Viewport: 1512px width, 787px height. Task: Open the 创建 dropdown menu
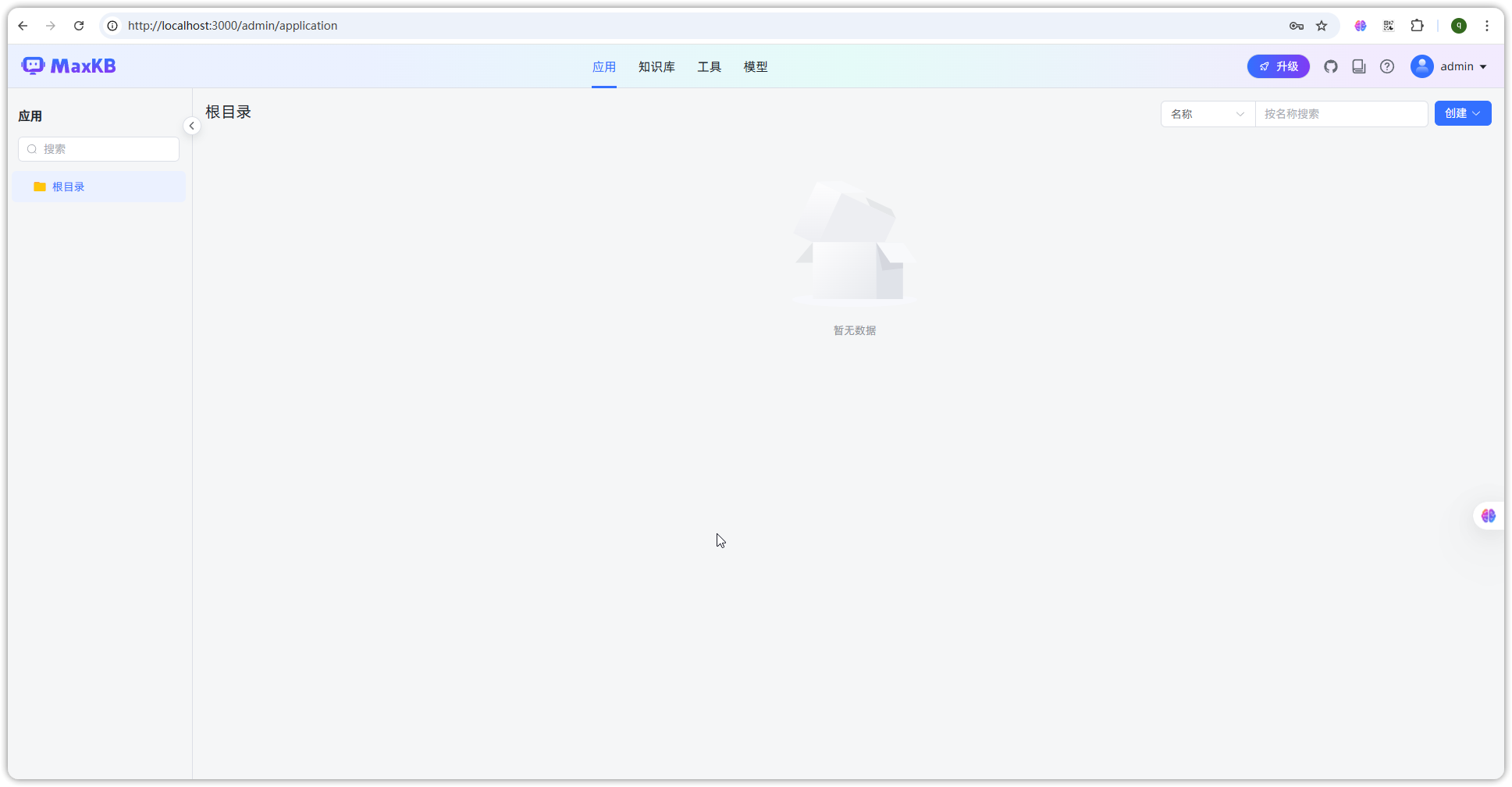[1462, 113]
